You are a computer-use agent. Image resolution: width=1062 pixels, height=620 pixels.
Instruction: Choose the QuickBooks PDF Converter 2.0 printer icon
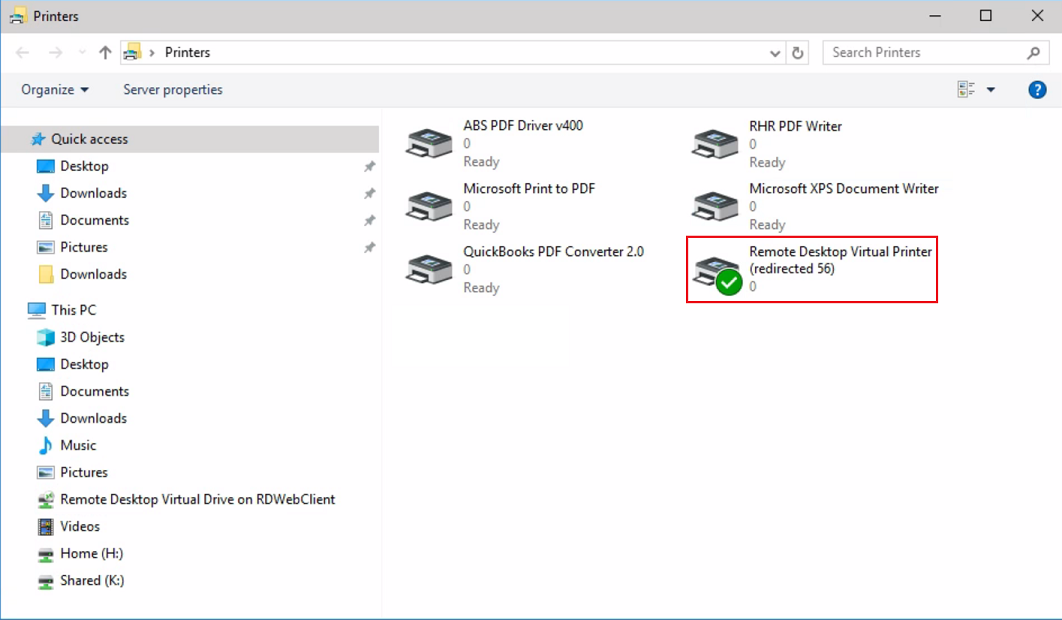pyautogui.click(x=429, y=270)
